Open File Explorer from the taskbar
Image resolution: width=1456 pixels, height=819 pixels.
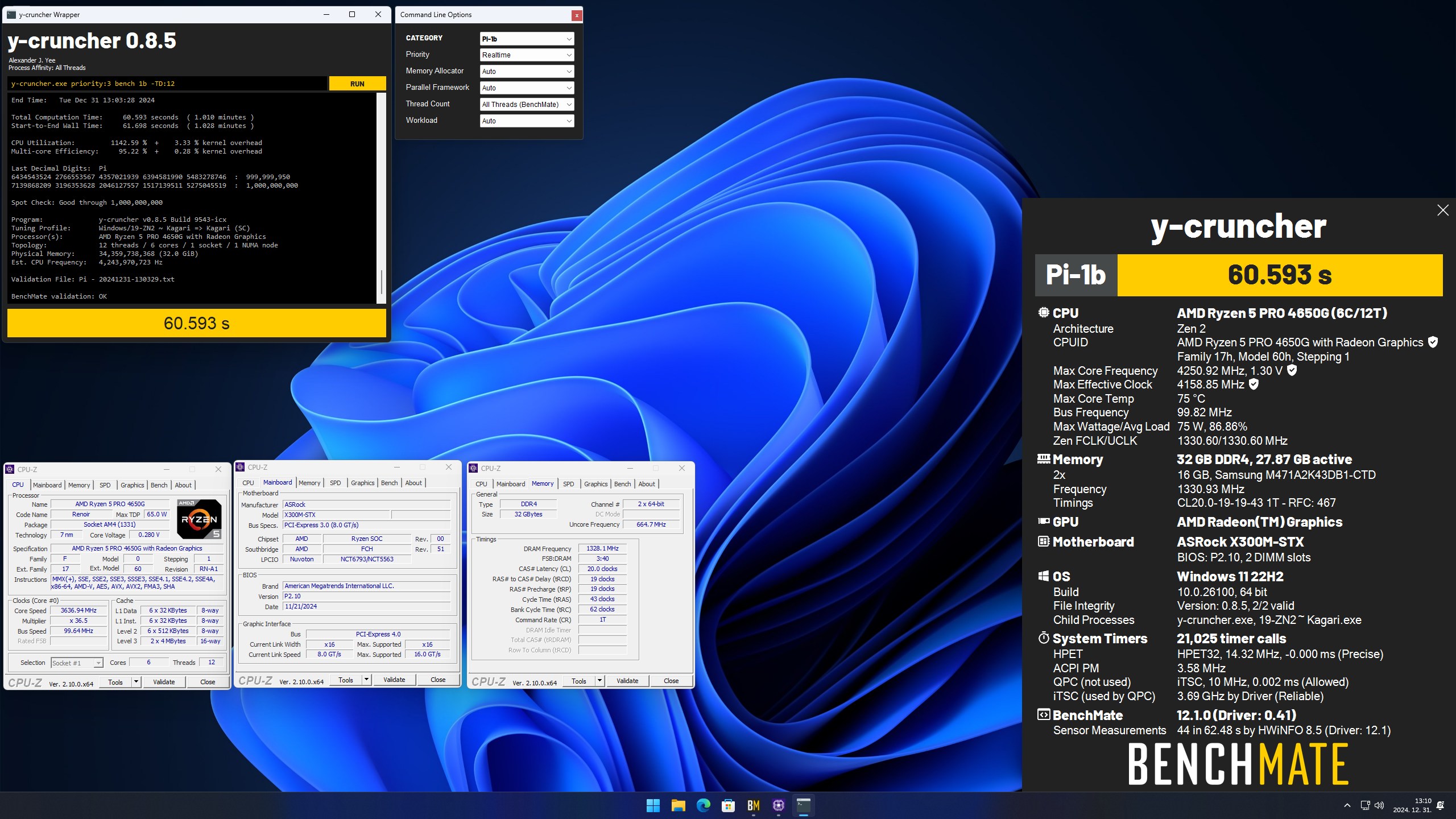point(678,805)
